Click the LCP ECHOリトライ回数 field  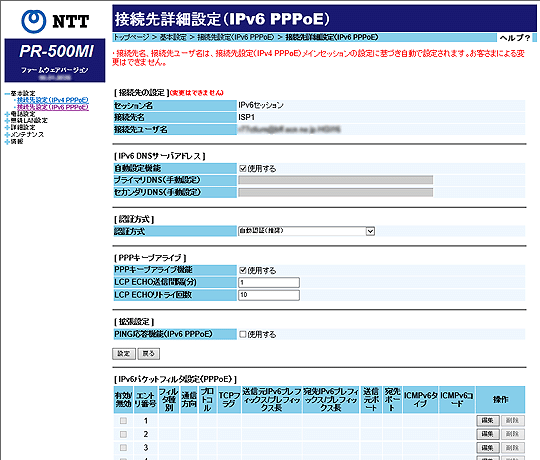269,295
